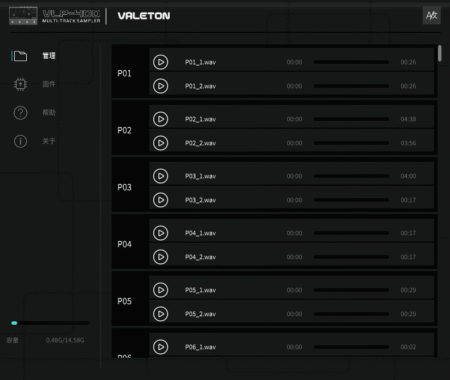Play the P01_1.wav track
This screenshot has height=380, width=450.
click(x=160, y=62)
